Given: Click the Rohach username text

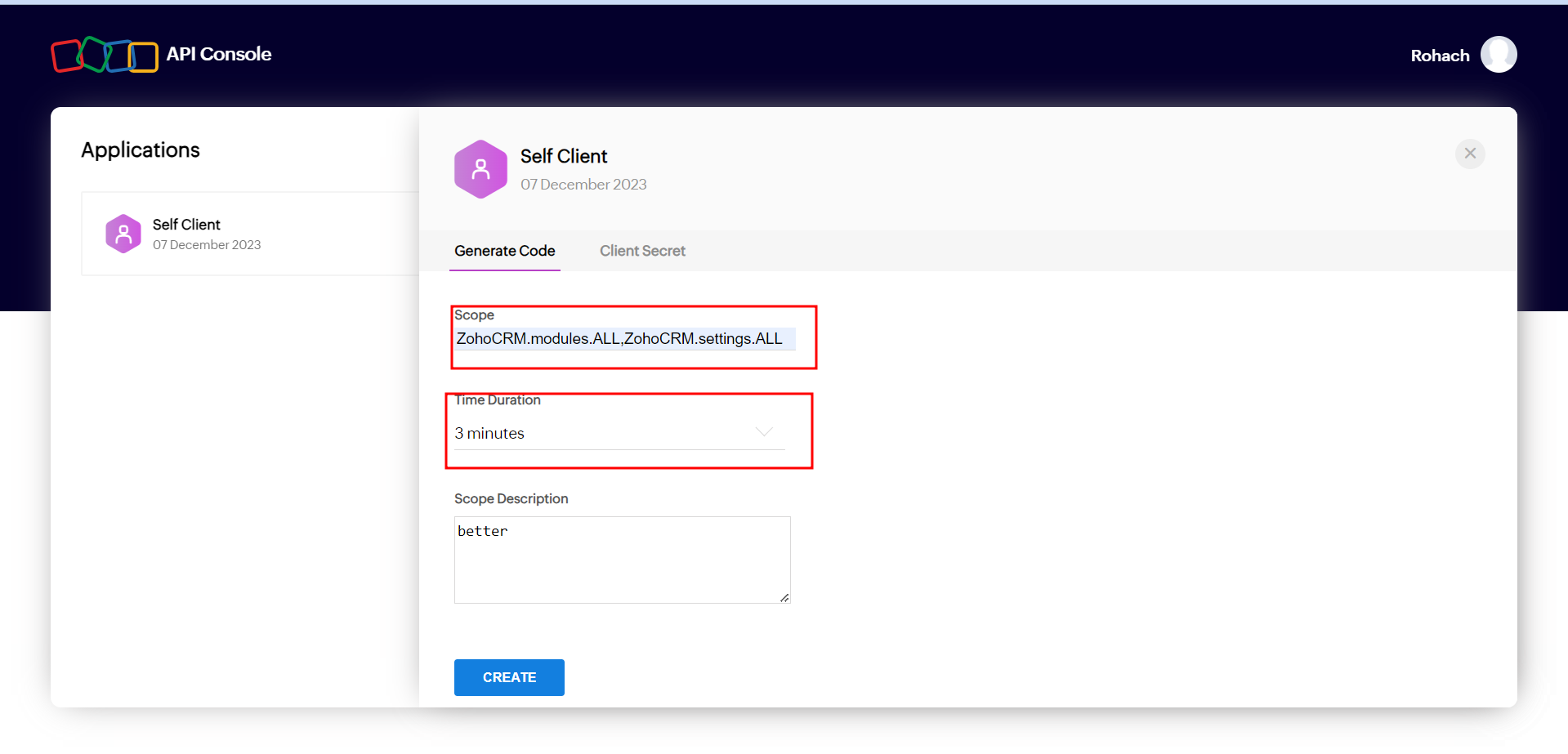Looking at the screenshot, I should click(x=1440, y=56).
